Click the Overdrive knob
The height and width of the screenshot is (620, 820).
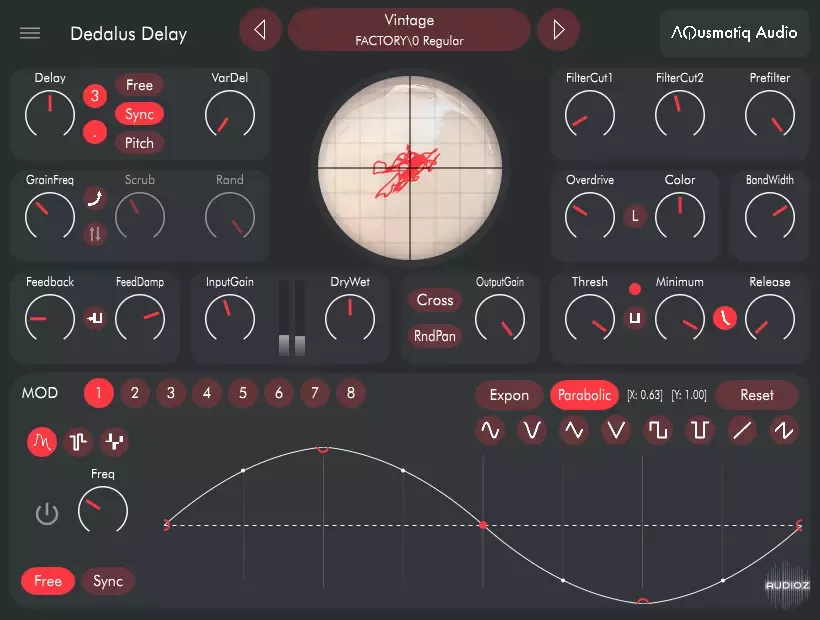589,216
